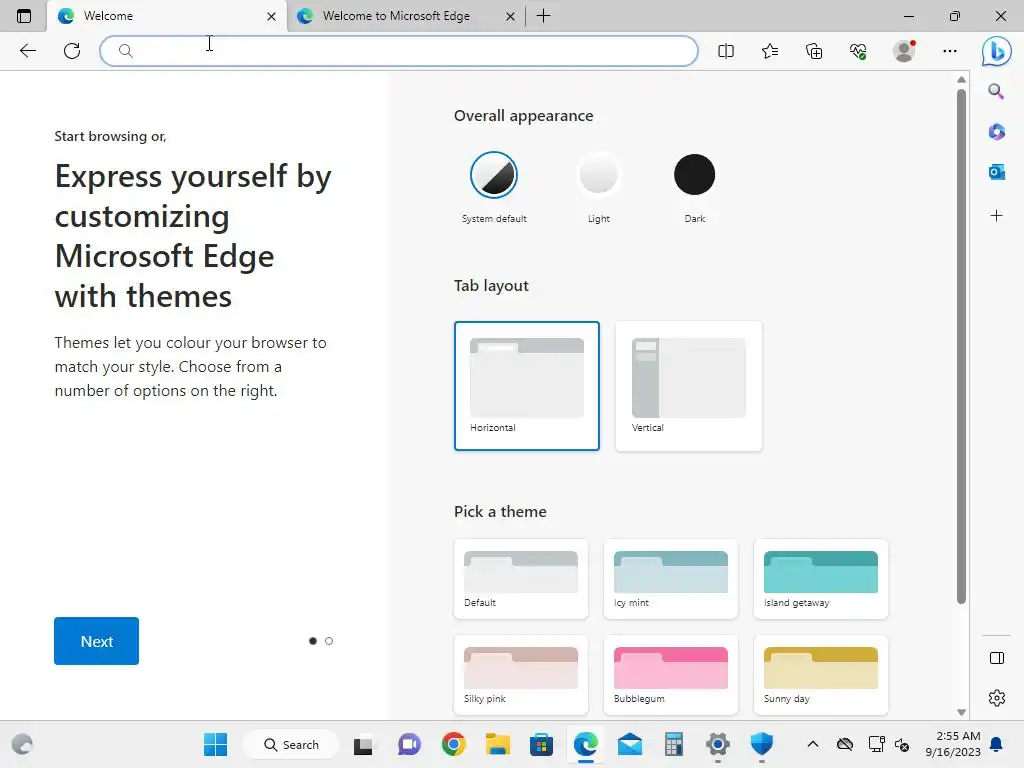Open the taskbar volume muted icon
Screen dimensions: 1024x768
click(x=902, y=744)
